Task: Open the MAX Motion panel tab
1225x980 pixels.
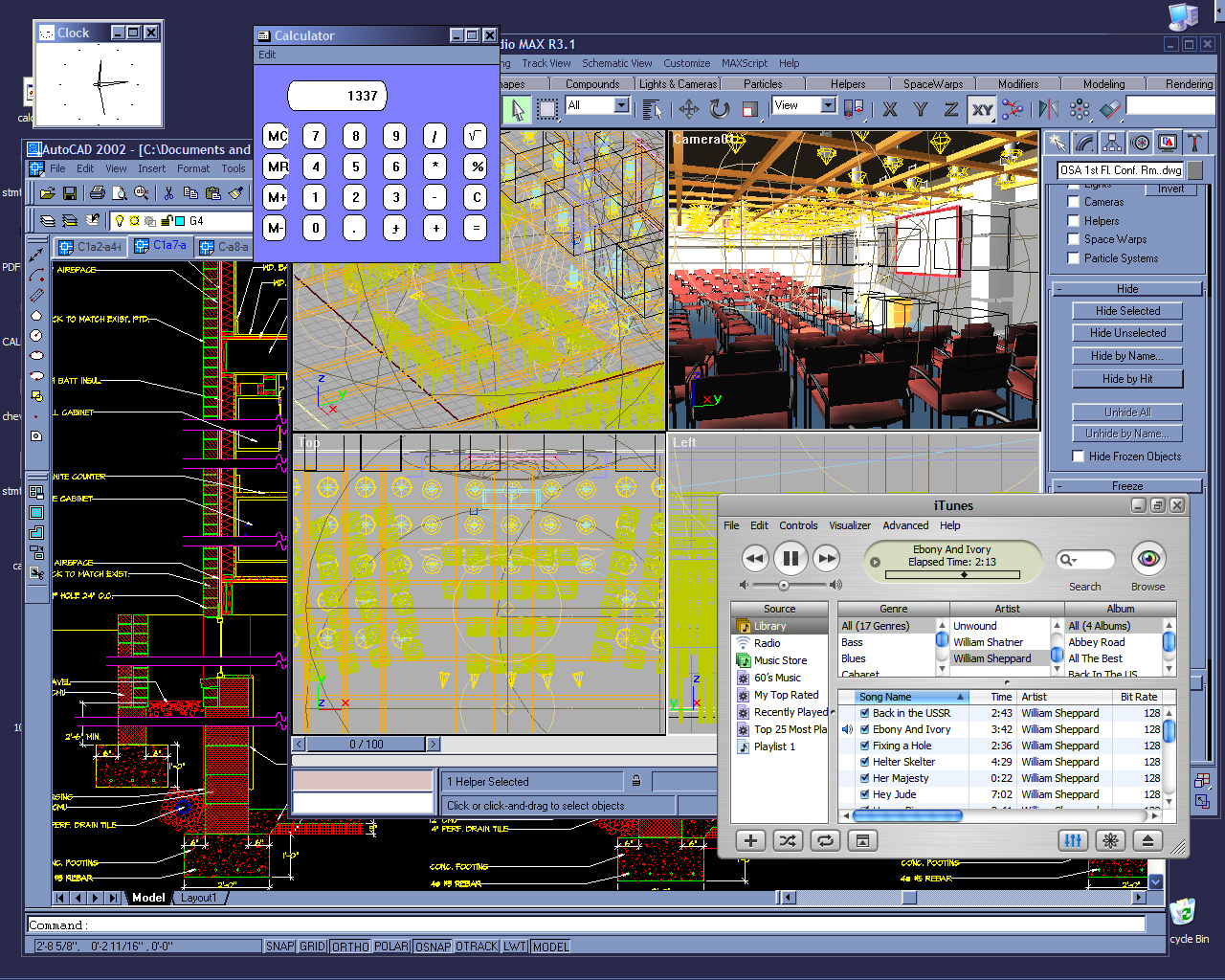Action: [x=1140, y=143]
